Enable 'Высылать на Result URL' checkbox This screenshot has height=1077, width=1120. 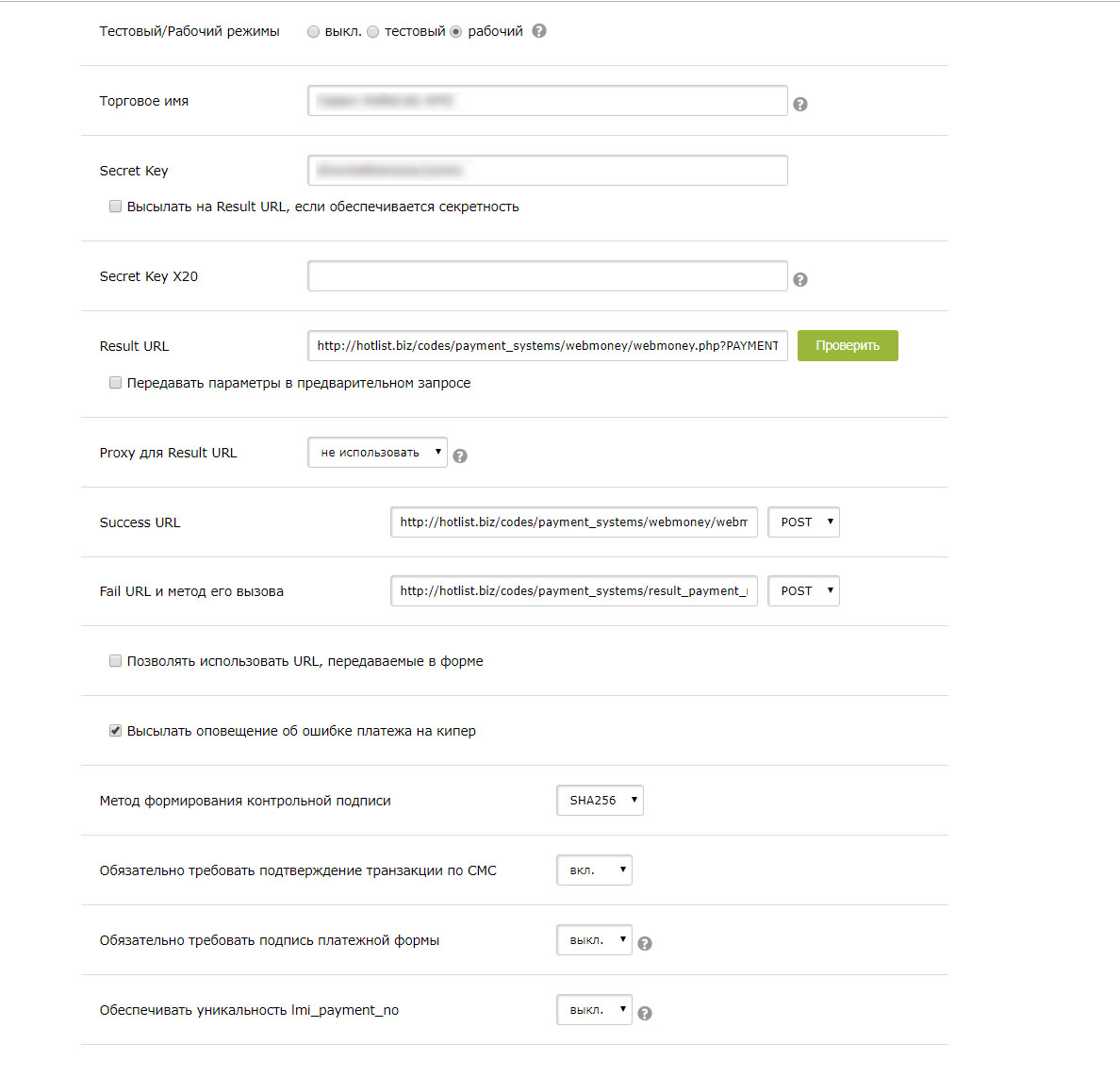[x=115, y=207]
